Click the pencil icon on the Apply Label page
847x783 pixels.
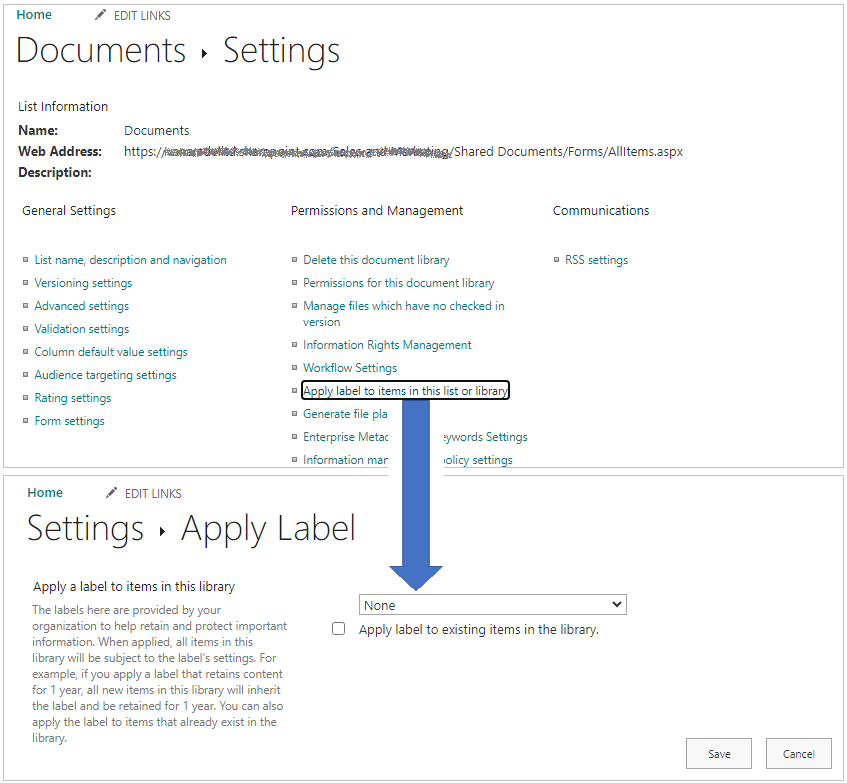(x=110, y=492)
